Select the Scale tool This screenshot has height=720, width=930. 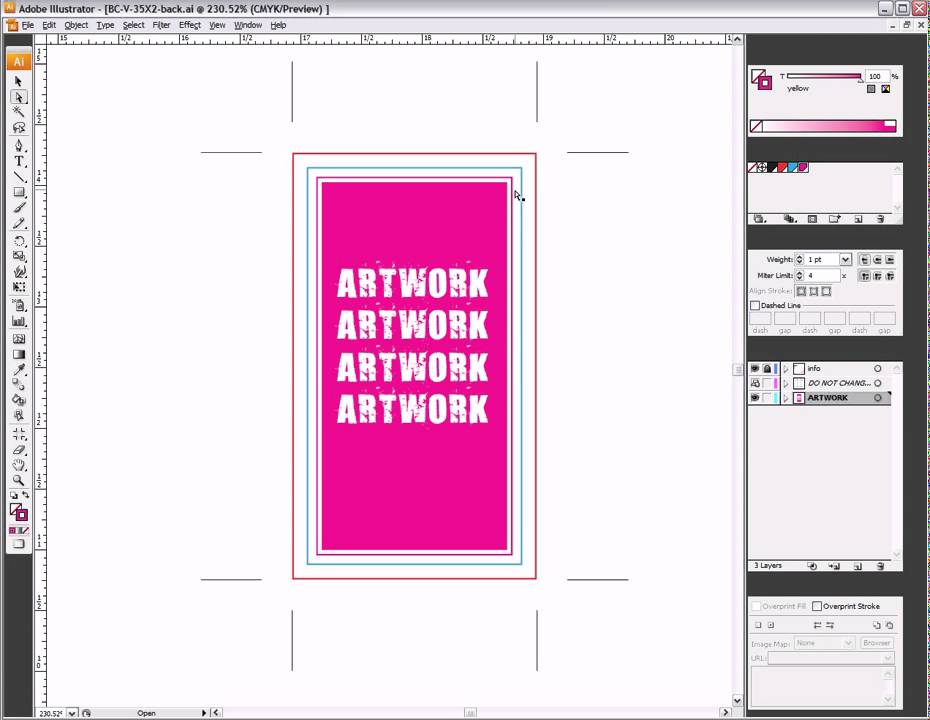(x=18, y=256)
